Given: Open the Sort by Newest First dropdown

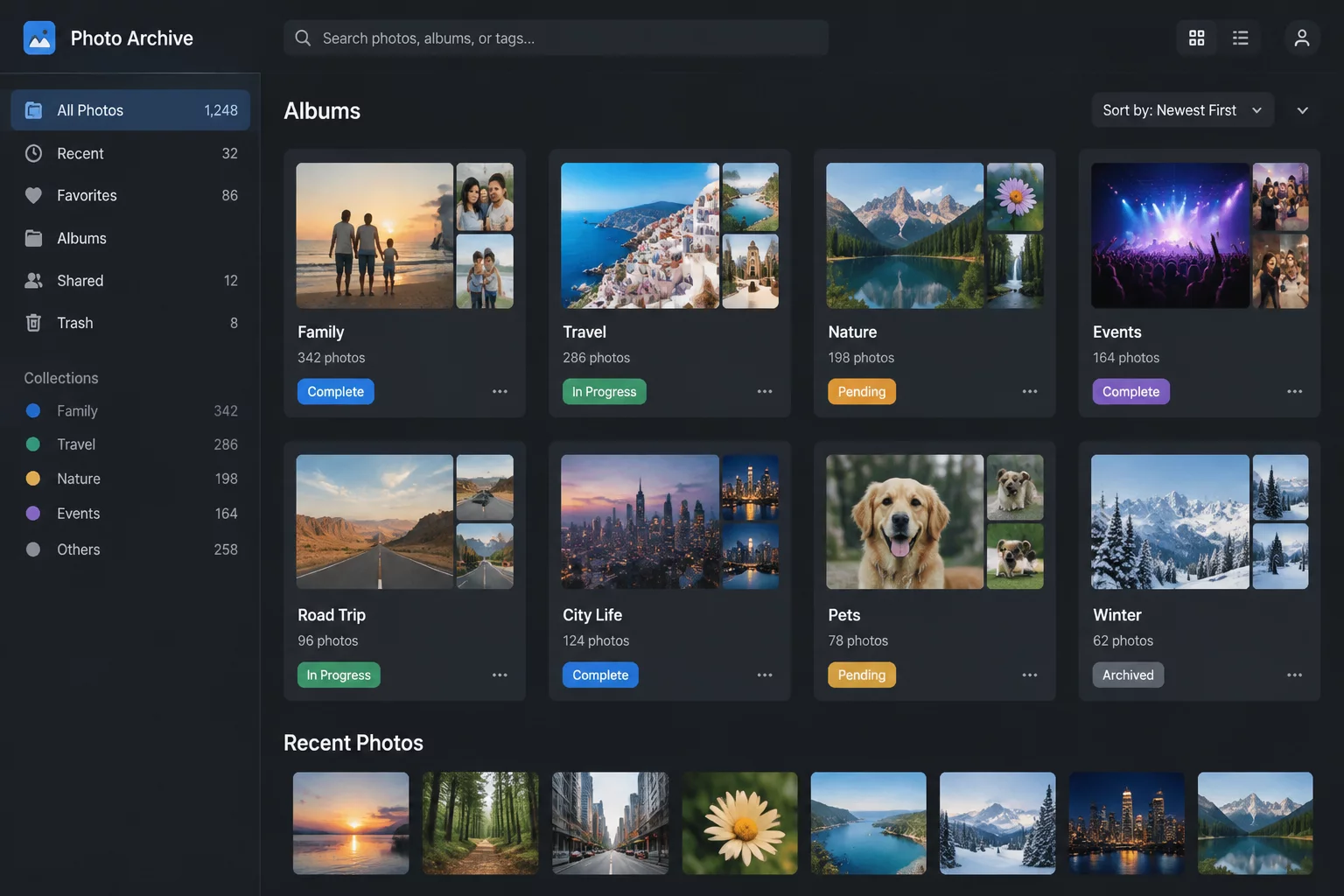Looking at the screenshot, I should 1182,110.
